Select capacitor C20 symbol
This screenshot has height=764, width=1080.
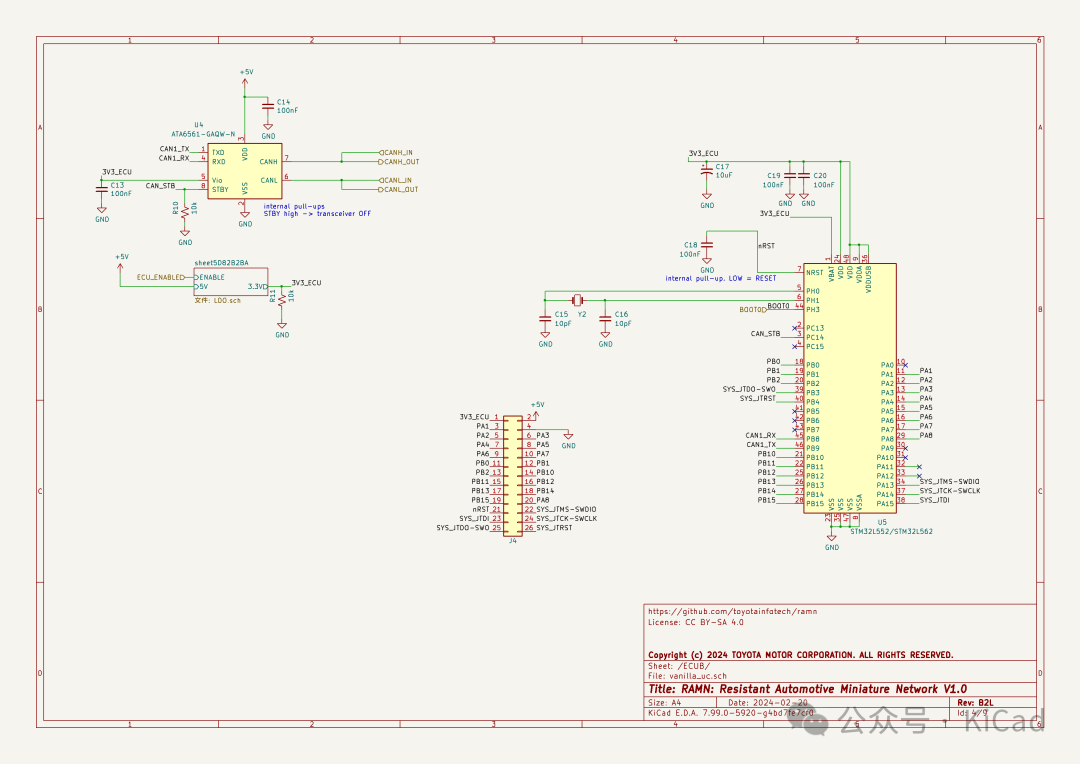(804, 176)
